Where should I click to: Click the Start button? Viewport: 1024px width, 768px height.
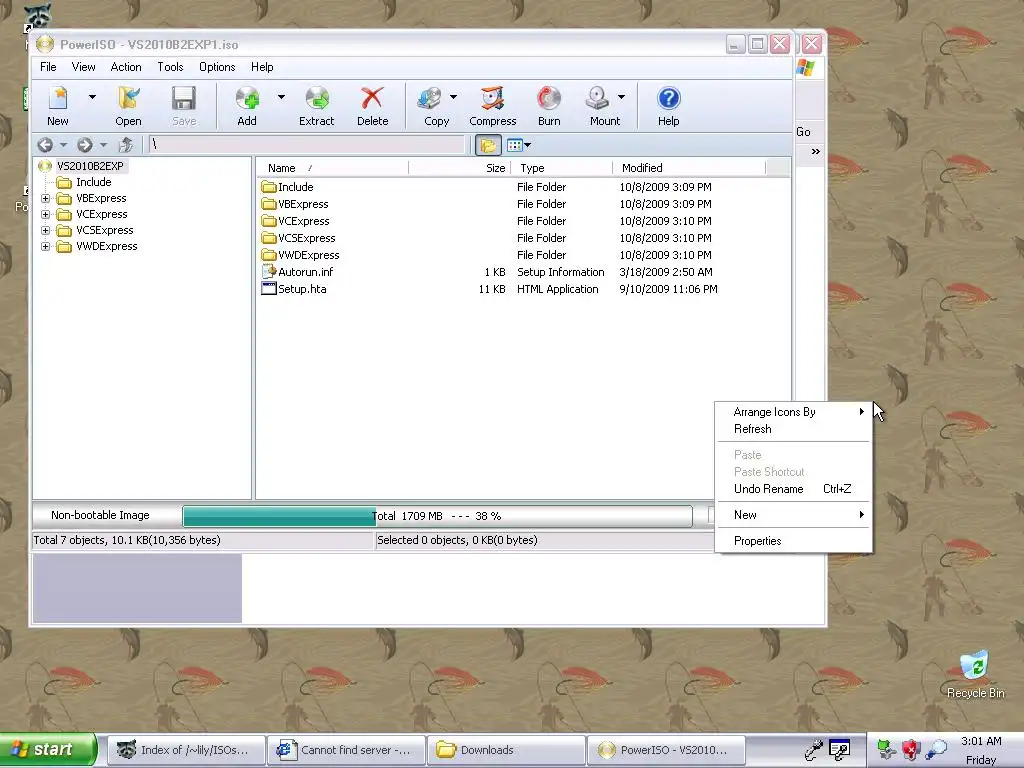click(48, 749)
